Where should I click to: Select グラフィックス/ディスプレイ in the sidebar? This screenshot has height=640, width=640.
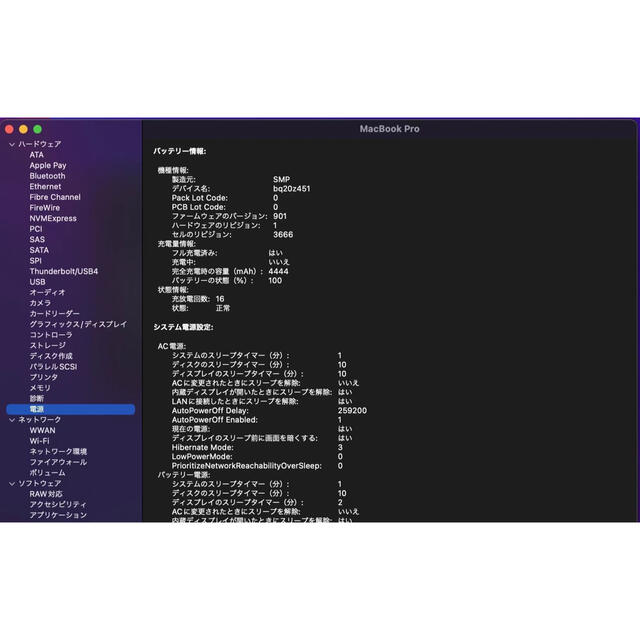(78, 324)
